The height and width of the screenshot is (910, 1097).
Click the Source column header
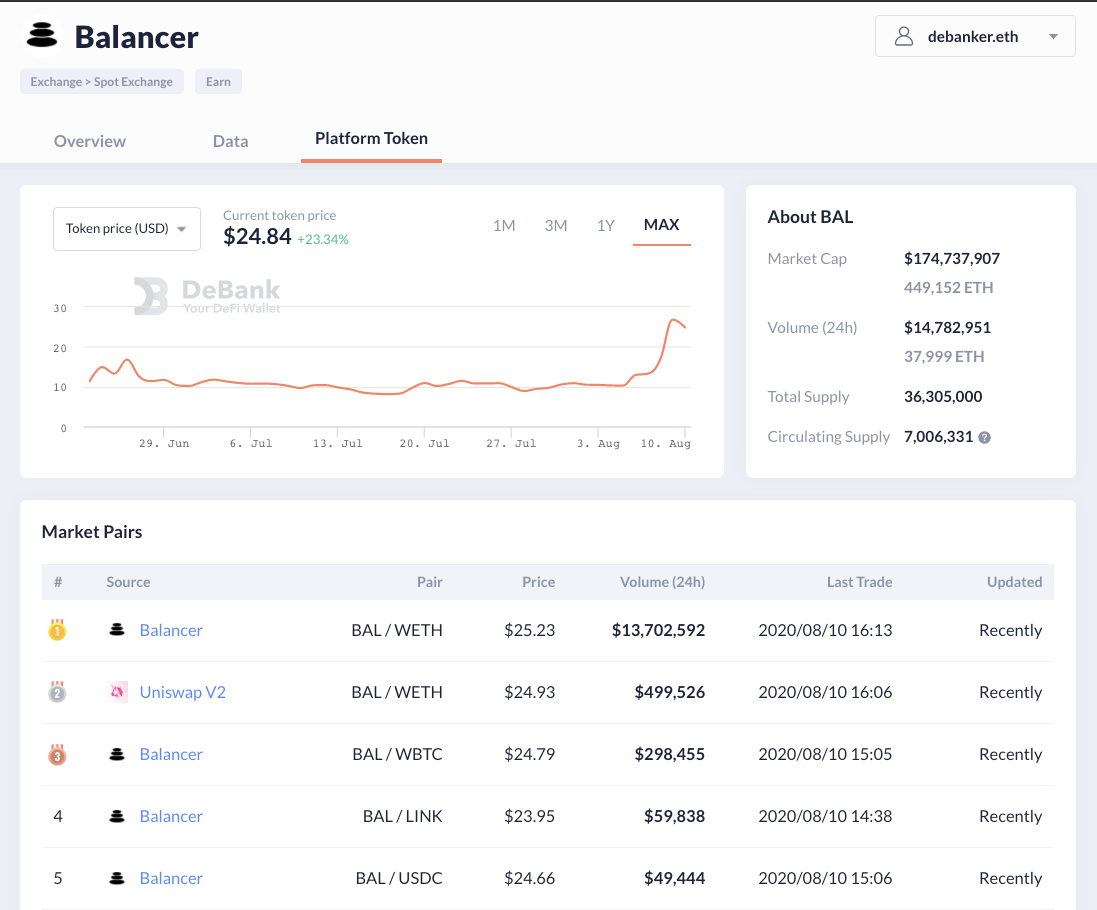tap(128, 582)
